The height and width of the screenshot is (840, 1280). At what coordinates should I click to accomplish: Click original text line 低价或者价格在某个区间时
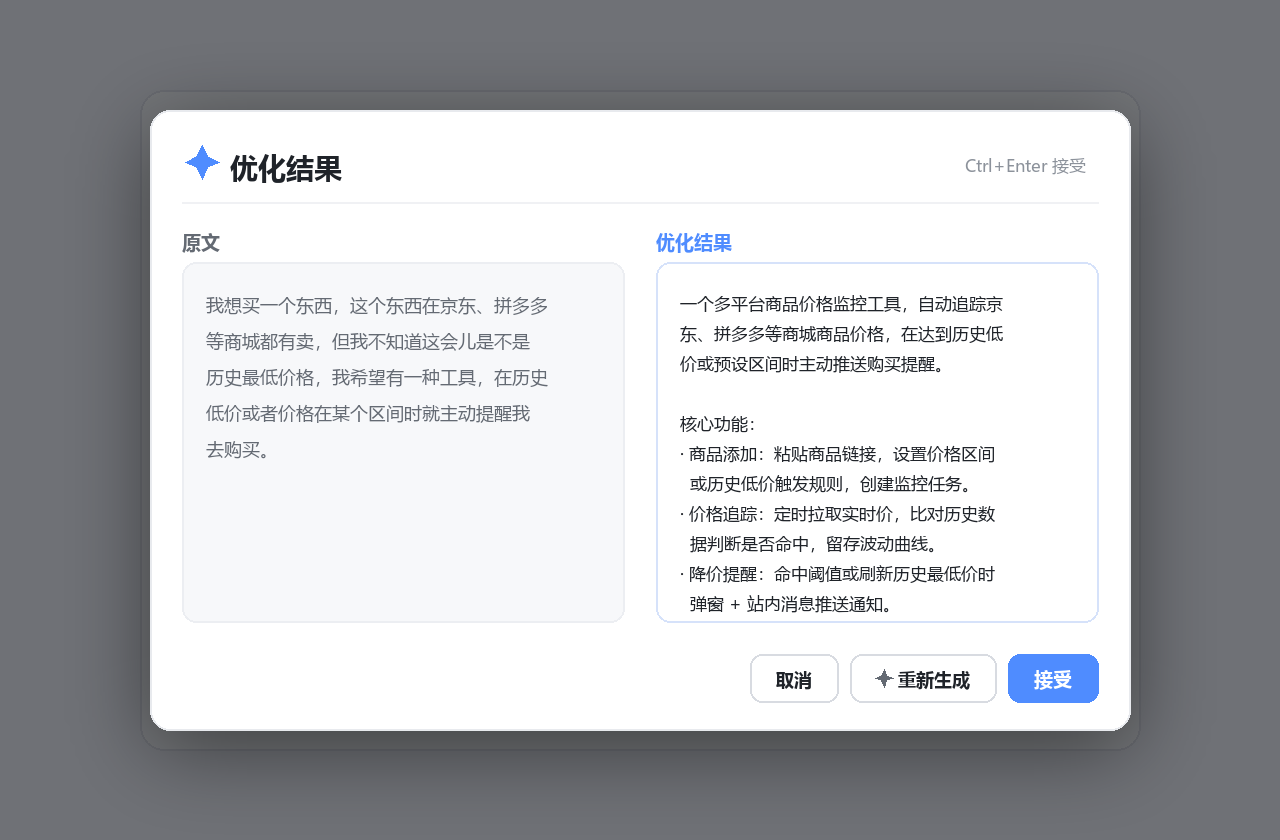pos(368,413)
